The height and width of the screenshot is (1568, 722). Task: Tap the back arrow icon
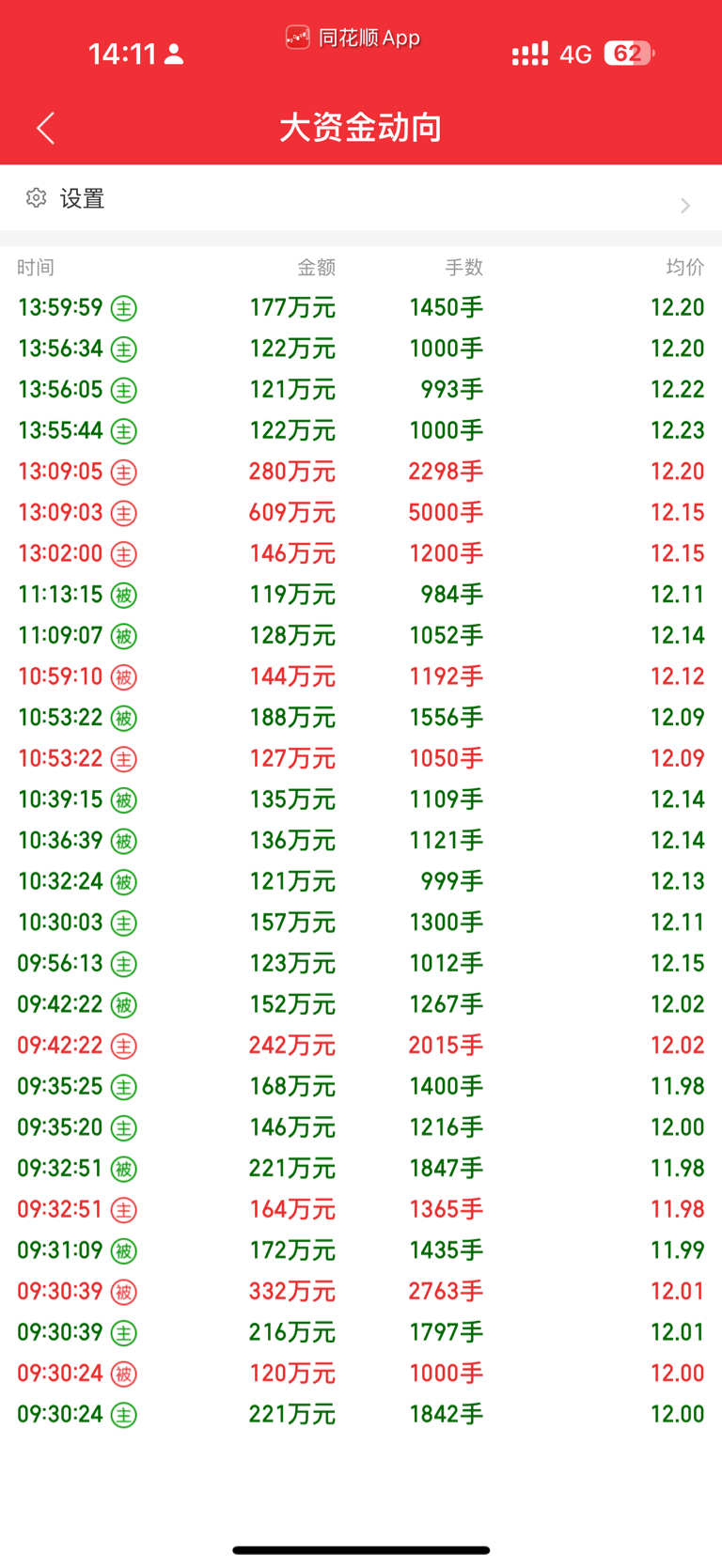(x=45, y=128)
